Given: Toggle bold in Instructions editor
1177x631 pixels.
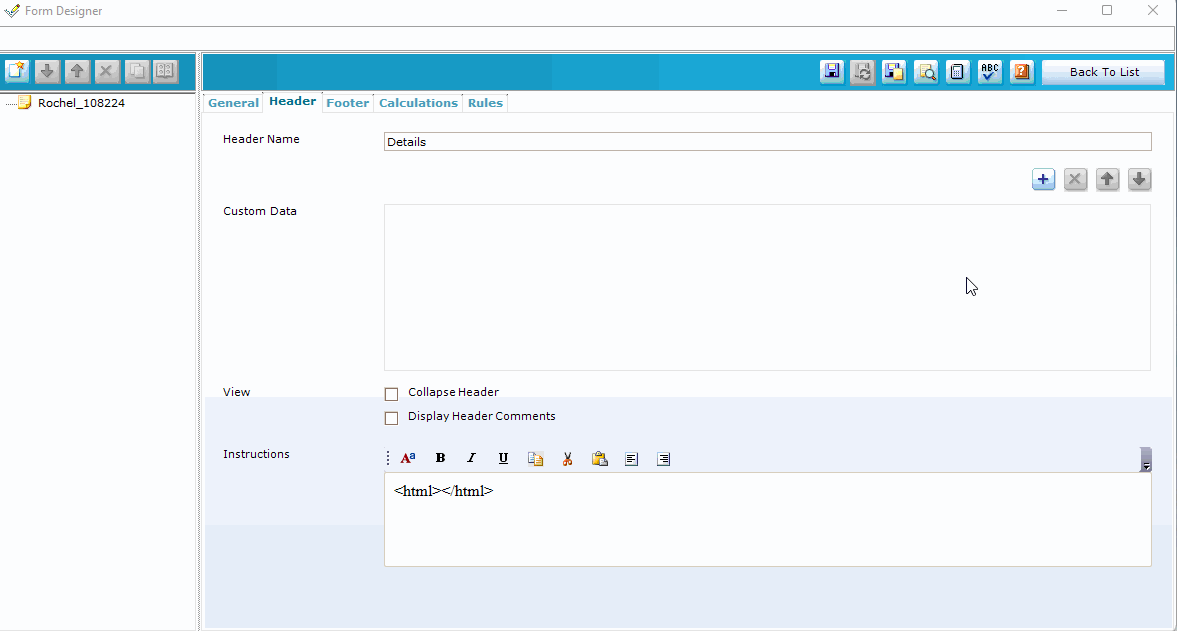Looking at the screenshot, I should (x=440, y=458).
